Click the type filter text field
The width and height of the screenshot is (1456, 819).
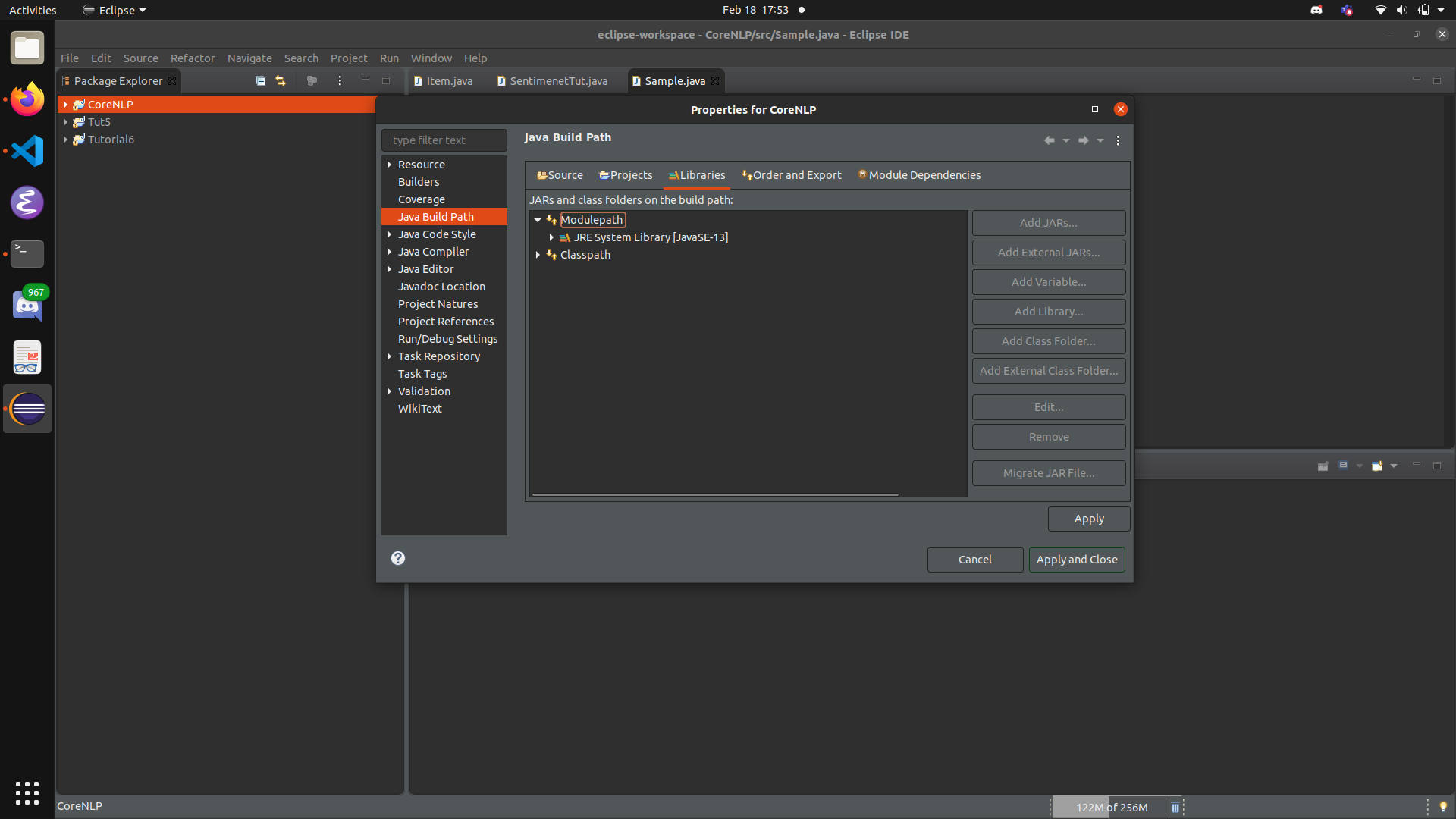pyautogui.click(x=444, y=140)
